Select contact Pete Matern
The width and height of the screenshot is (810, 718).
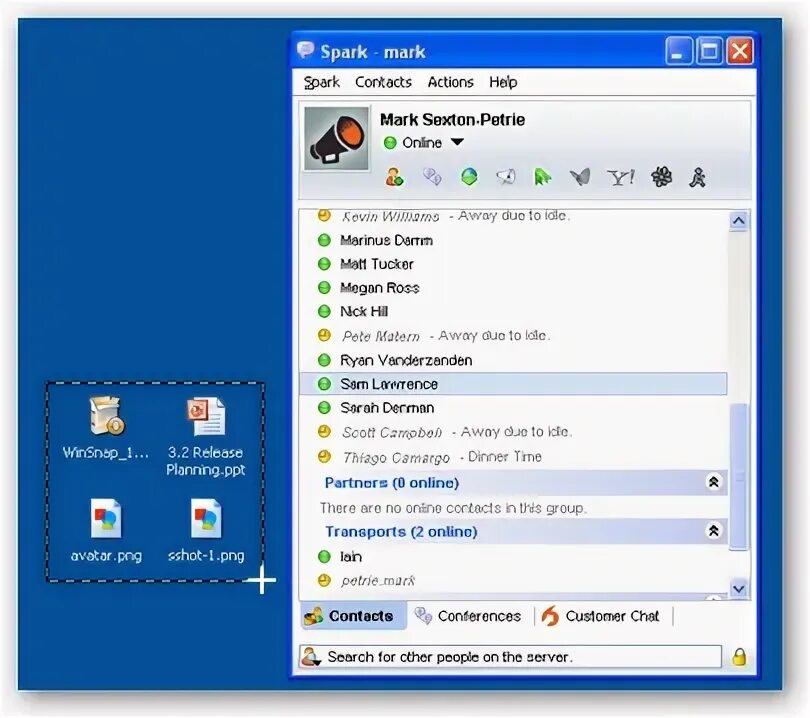(x=513, y=336)
